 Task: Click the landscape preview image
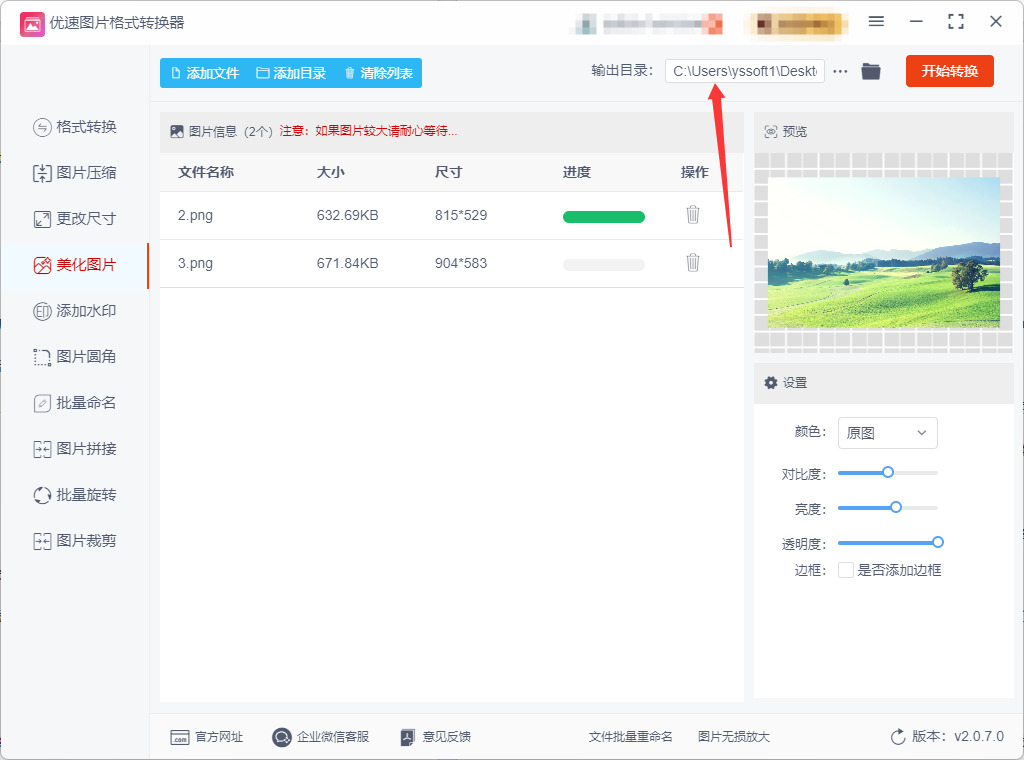(x=884, y=252)
